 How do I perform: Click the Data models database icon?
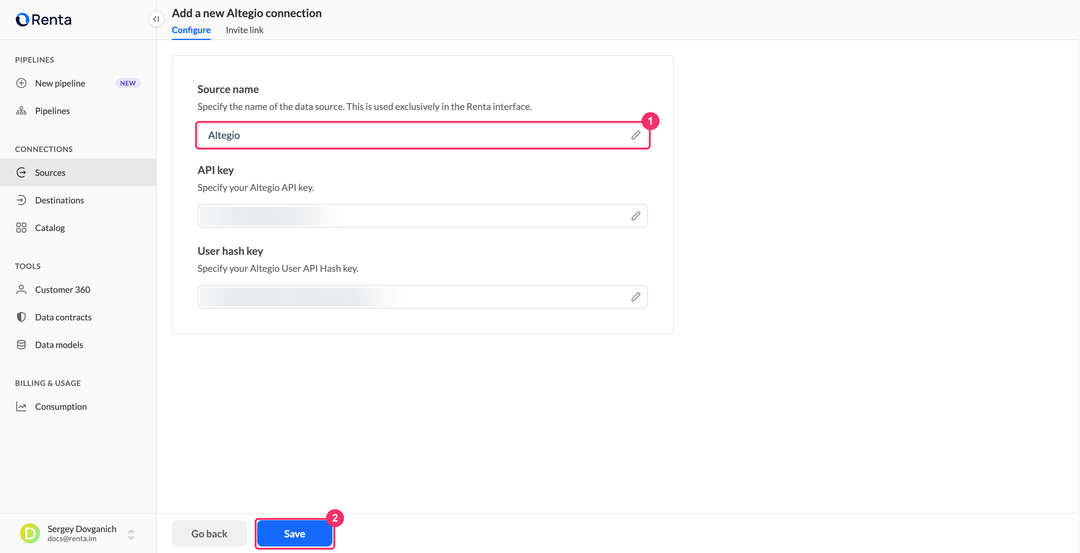(21, 345)
